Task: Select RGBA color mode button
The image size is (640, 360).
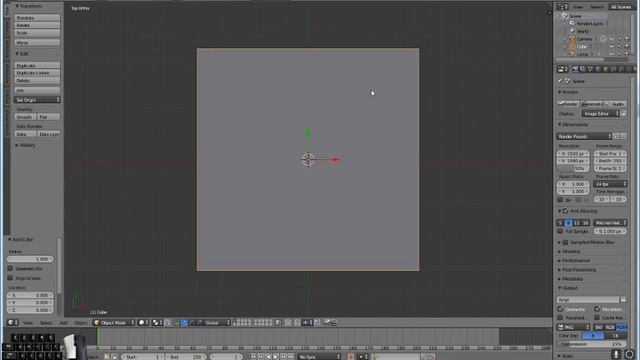Action: [x=621, y=327]
